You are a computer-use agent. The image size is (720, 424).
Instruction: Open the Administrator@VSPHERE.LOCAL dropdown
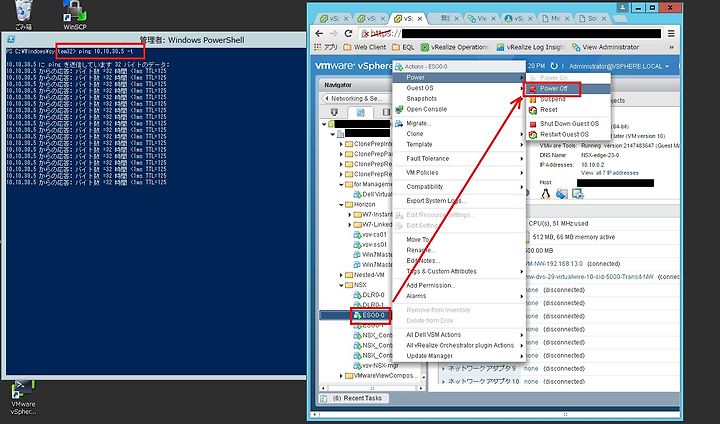pos(619,66)
